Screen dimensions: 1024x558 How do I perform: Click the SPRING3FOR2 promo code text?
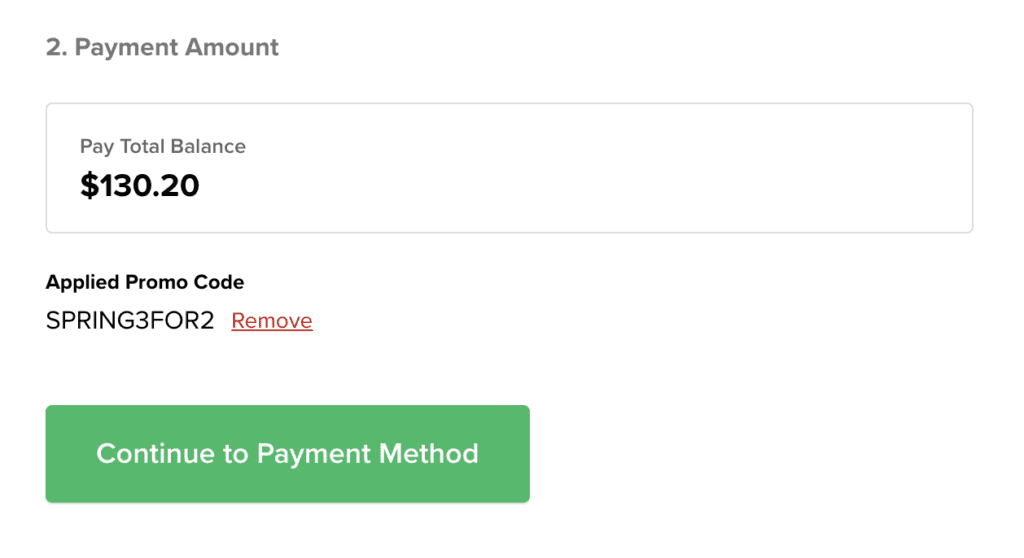click(x=130, y=321)
